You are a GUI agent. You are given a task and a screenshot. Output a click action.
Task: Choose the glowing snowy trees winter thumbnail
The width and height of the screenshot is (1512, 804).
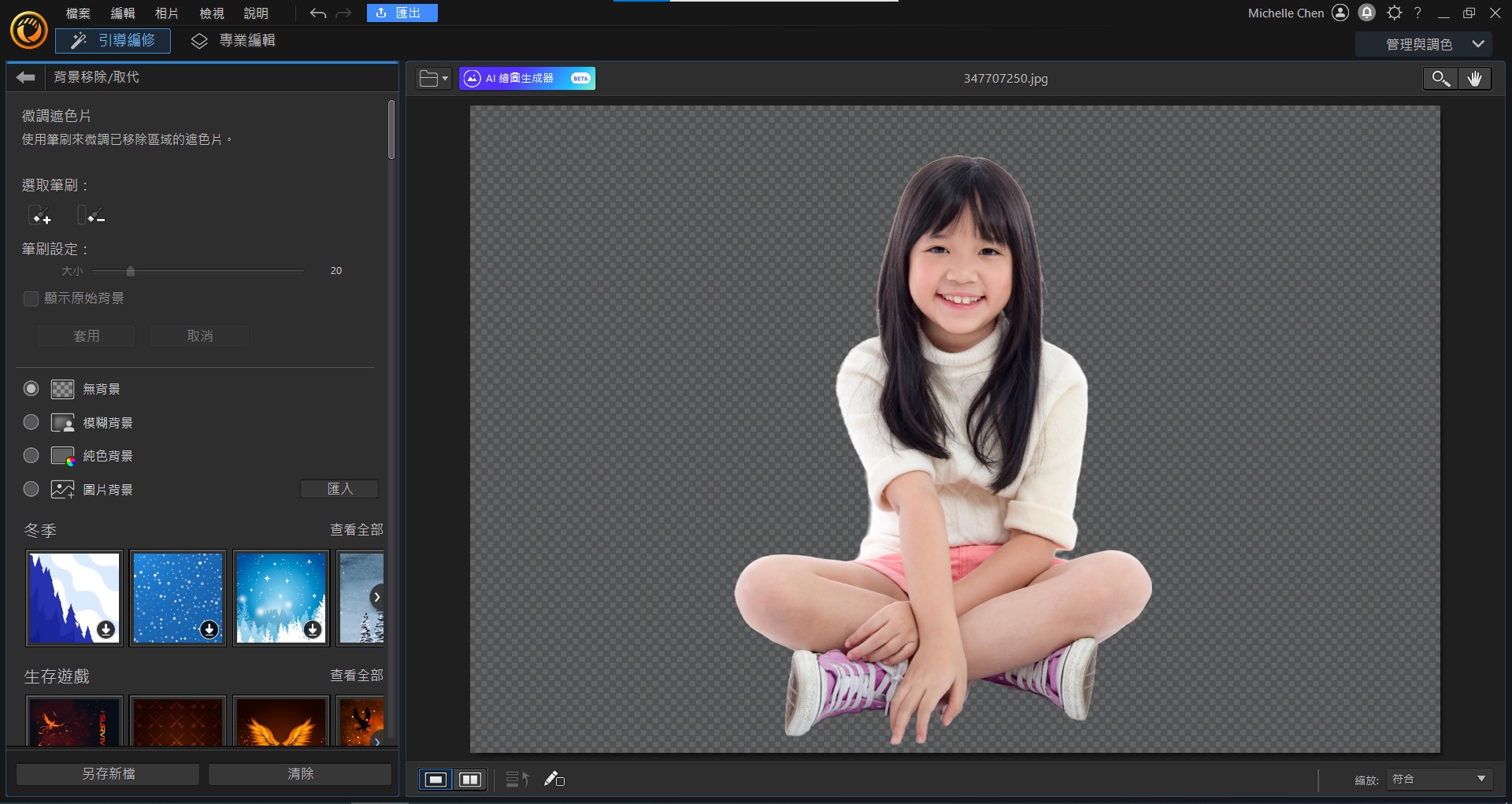(x=281, y=598)
